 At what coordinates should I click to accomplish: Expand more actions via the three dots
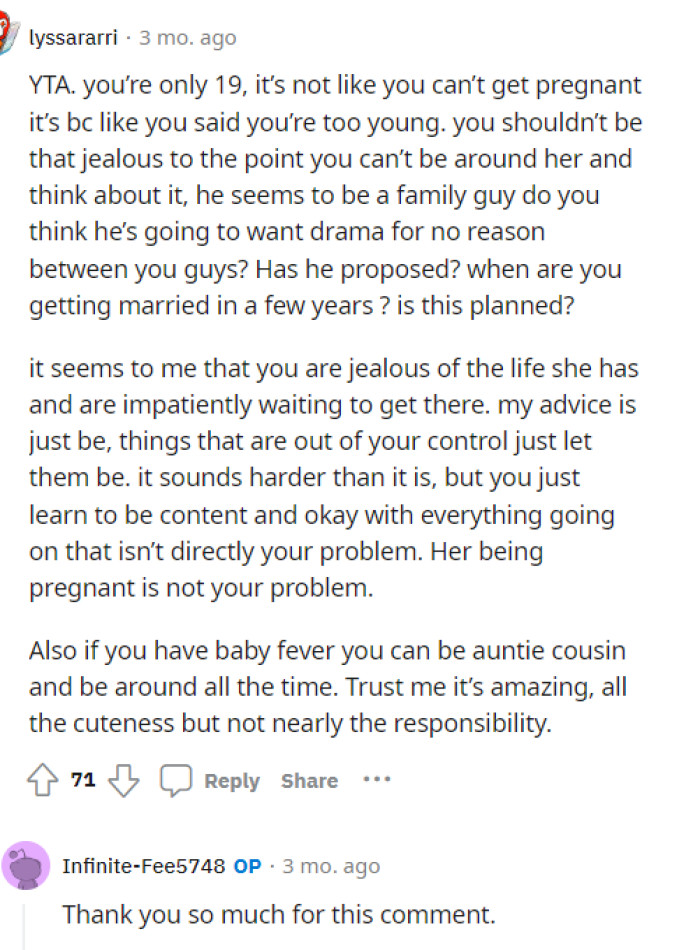tap(377, 780)
